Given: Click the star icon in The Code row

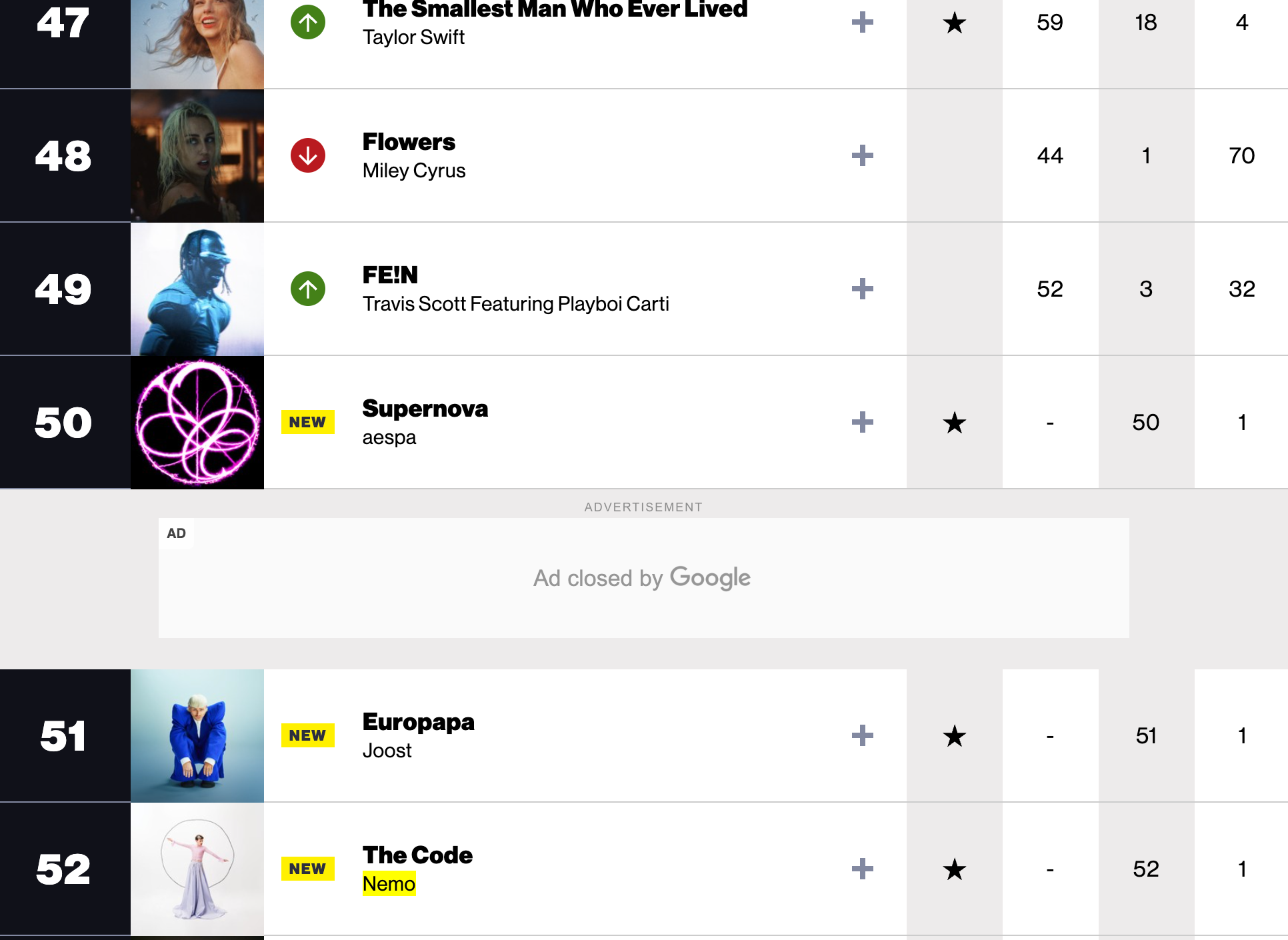Looking at the screenshot, I should [x=955, y=869].
